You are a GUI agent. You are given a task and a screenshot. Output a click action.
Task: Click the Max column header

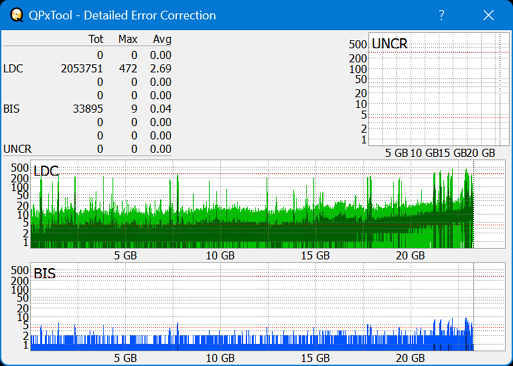(x=128, y=39)
